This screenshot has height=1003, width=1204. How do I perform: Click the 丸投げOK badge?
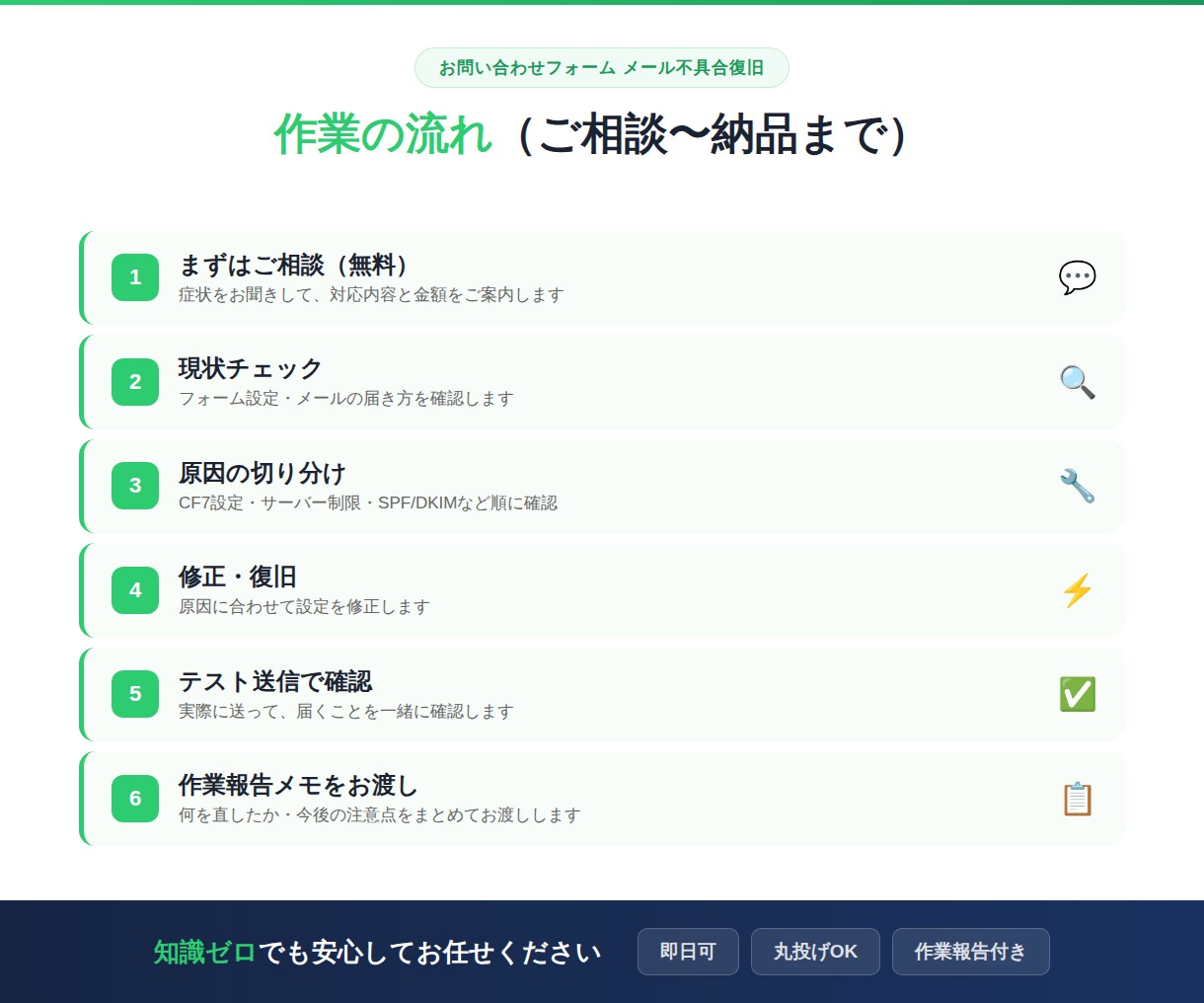pos(815,952)
